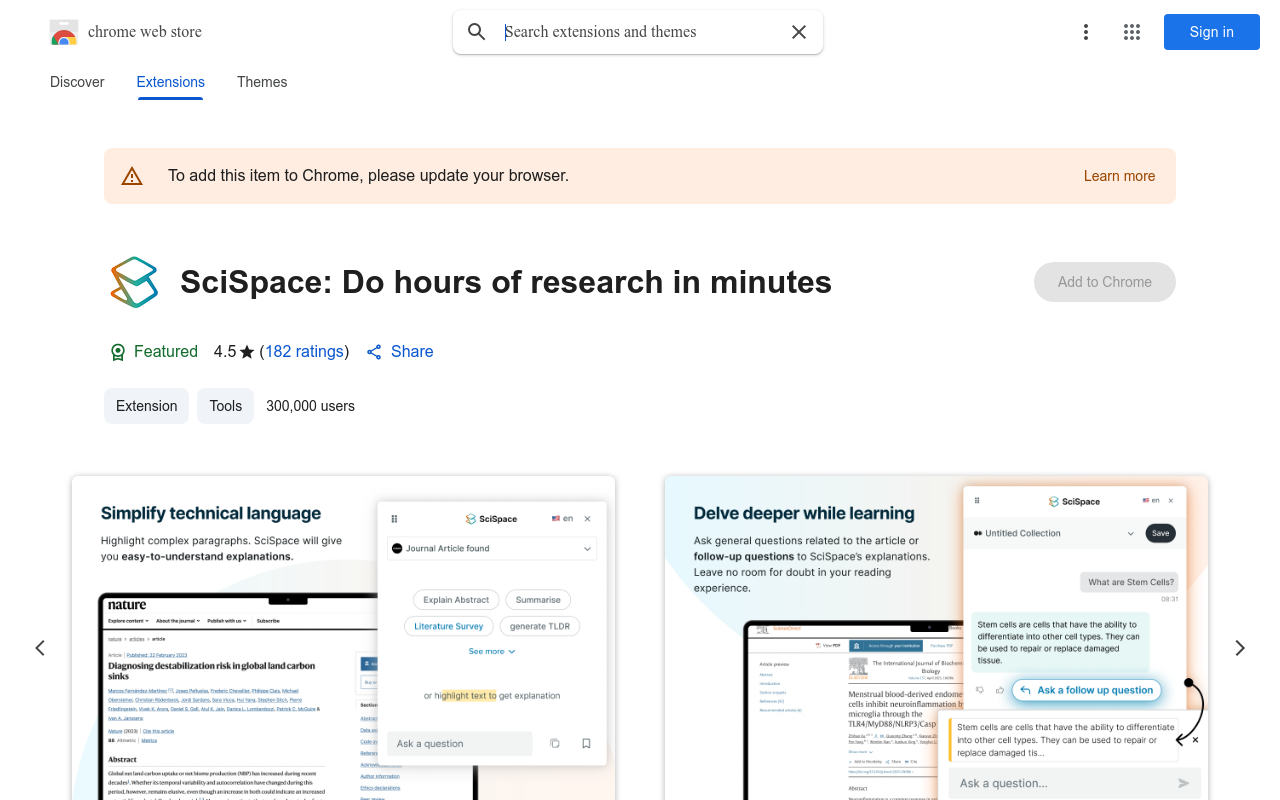The width and height of the screenshot is (1280, 800).
Task: Click the SciSpace extension logo
Action: [134, 282]
